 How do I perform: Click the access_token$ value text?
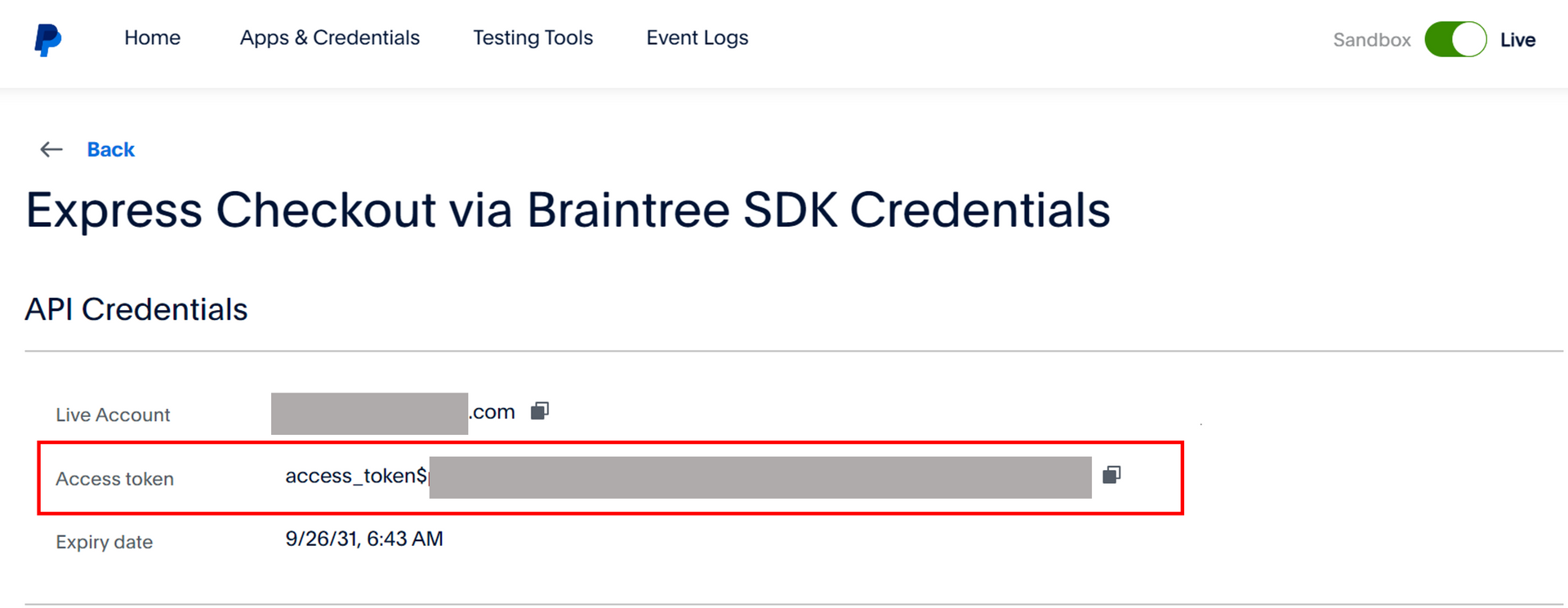(x=356, y=476)
